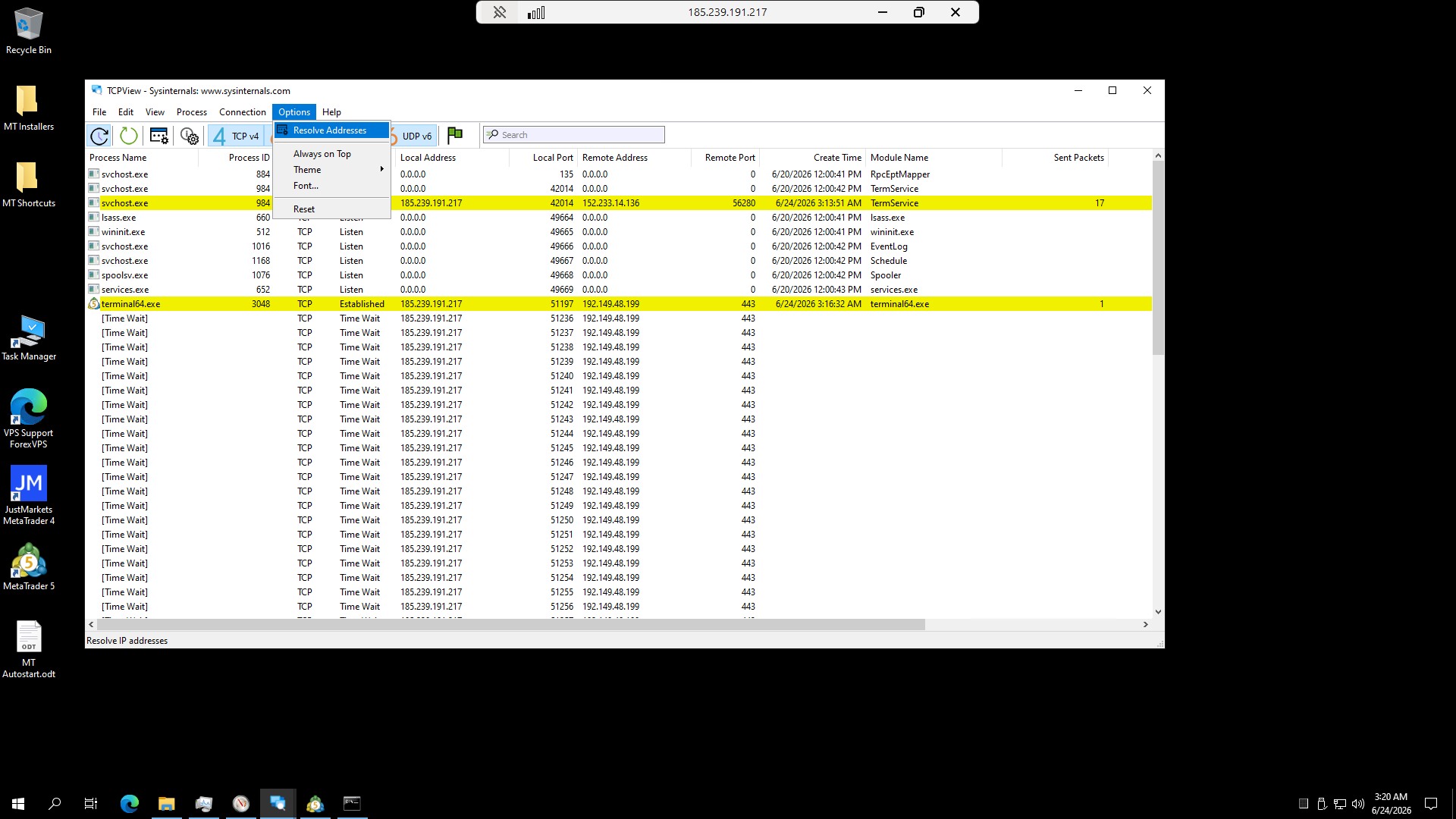This screenshot has width=1456, height=819.
Task: Open the Font... dialog entry
Action: (x=331, y=186)
